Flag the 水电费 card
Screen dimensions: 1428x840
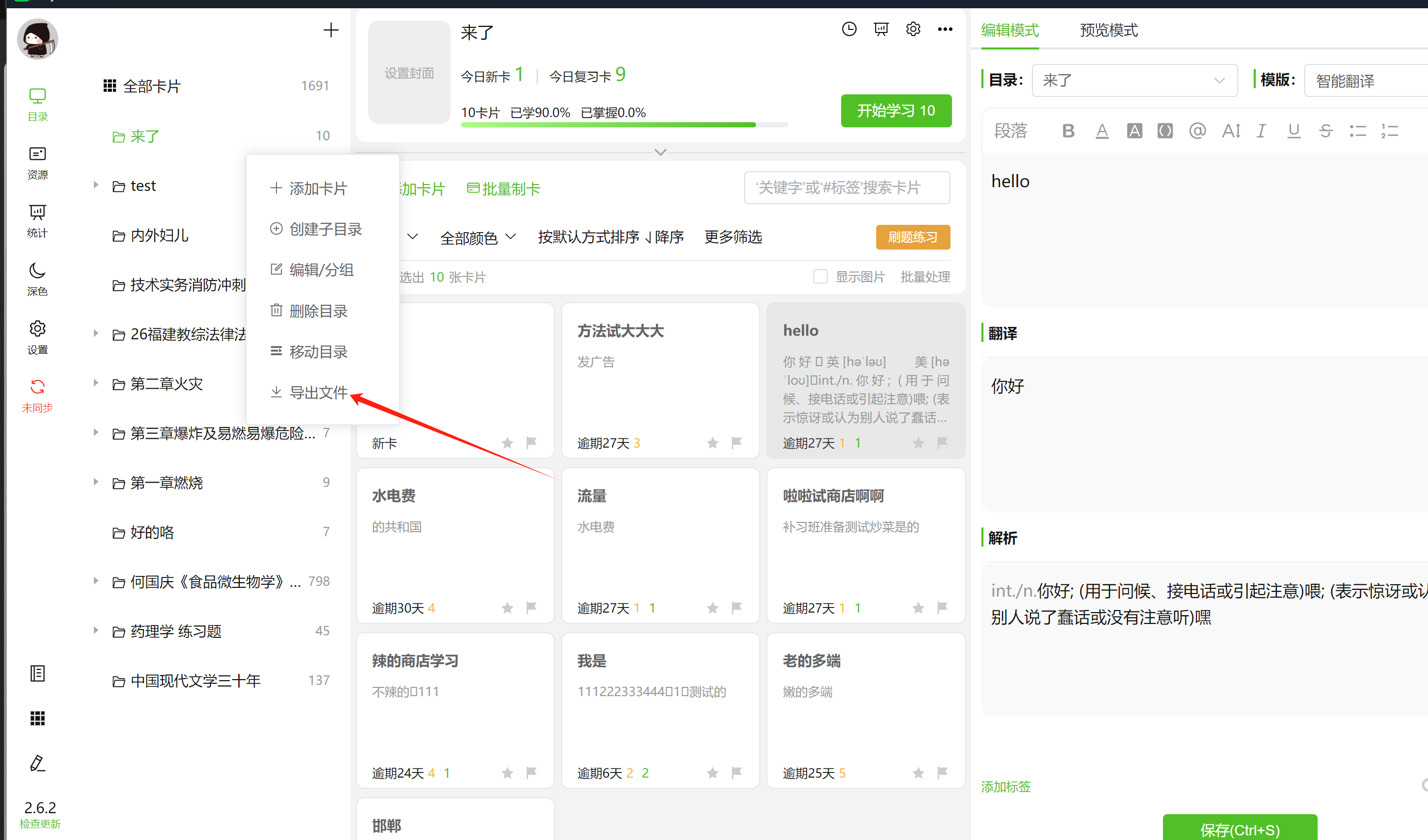click(531, 608)
